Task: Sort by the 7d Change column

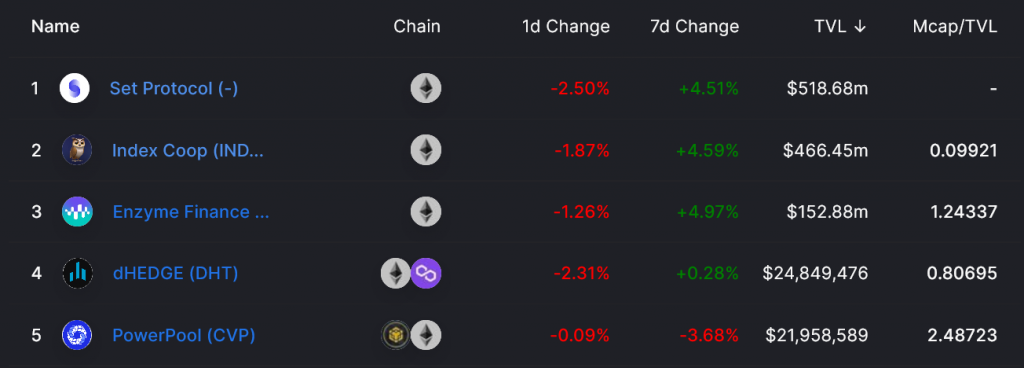Action: coord(695,27)
